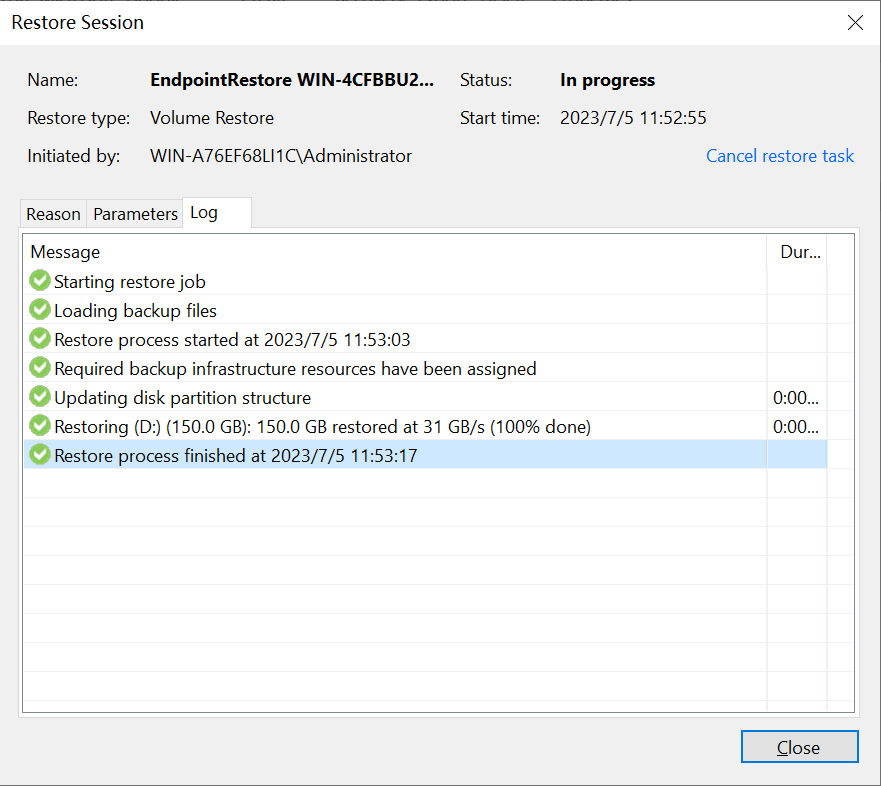Click success icon beside Starting restore job

[40, 280]
